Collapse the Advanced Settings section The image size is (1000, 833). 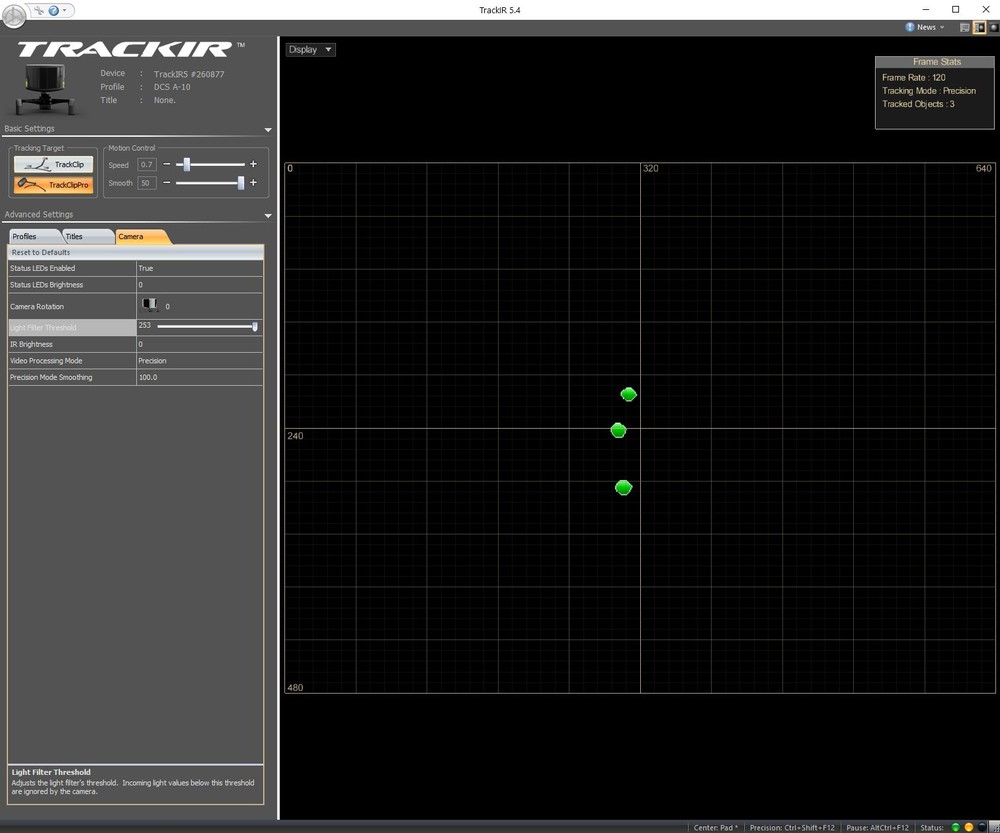point(268,216)
